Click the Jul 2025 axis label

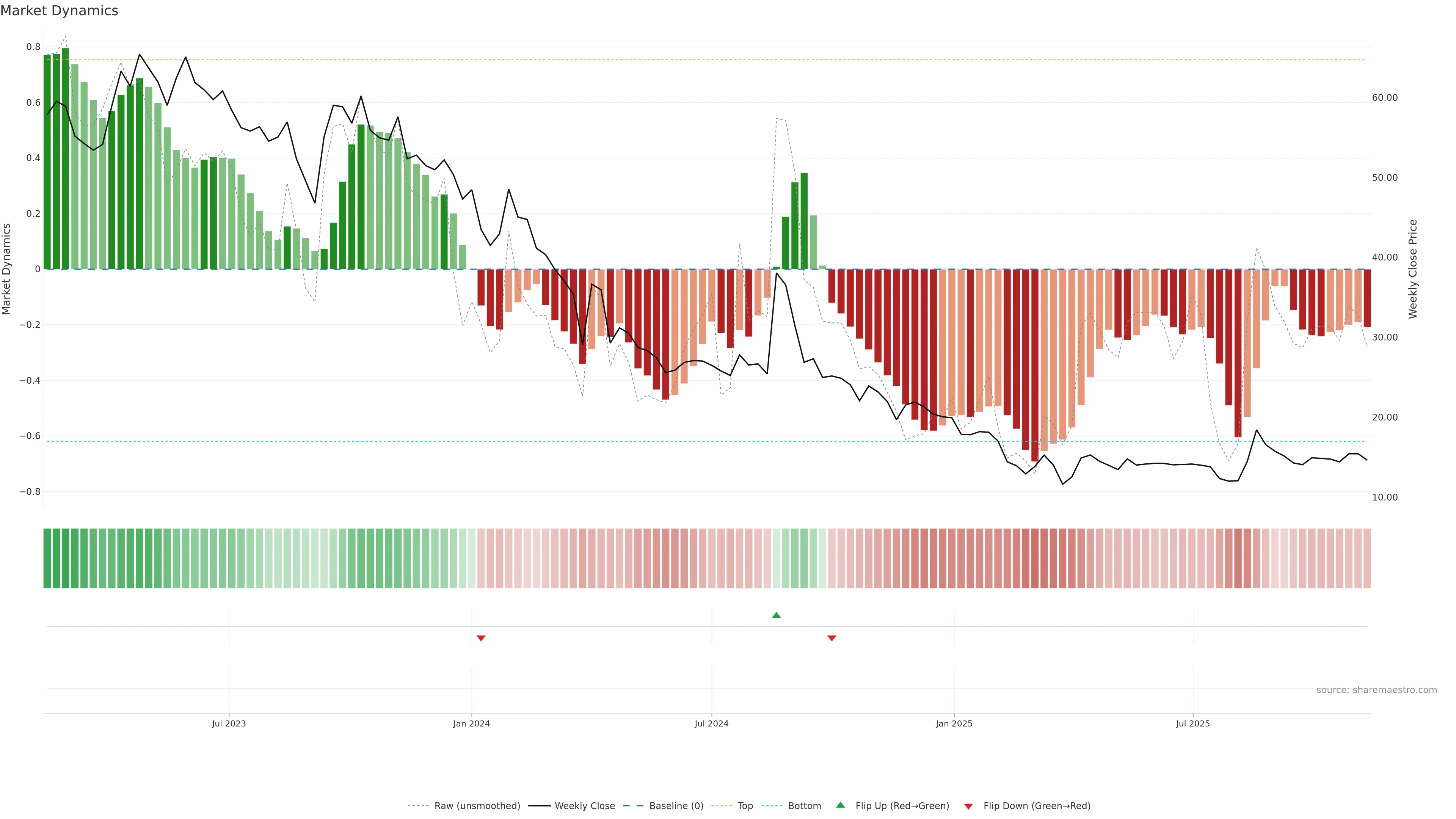coord(1192,723)
